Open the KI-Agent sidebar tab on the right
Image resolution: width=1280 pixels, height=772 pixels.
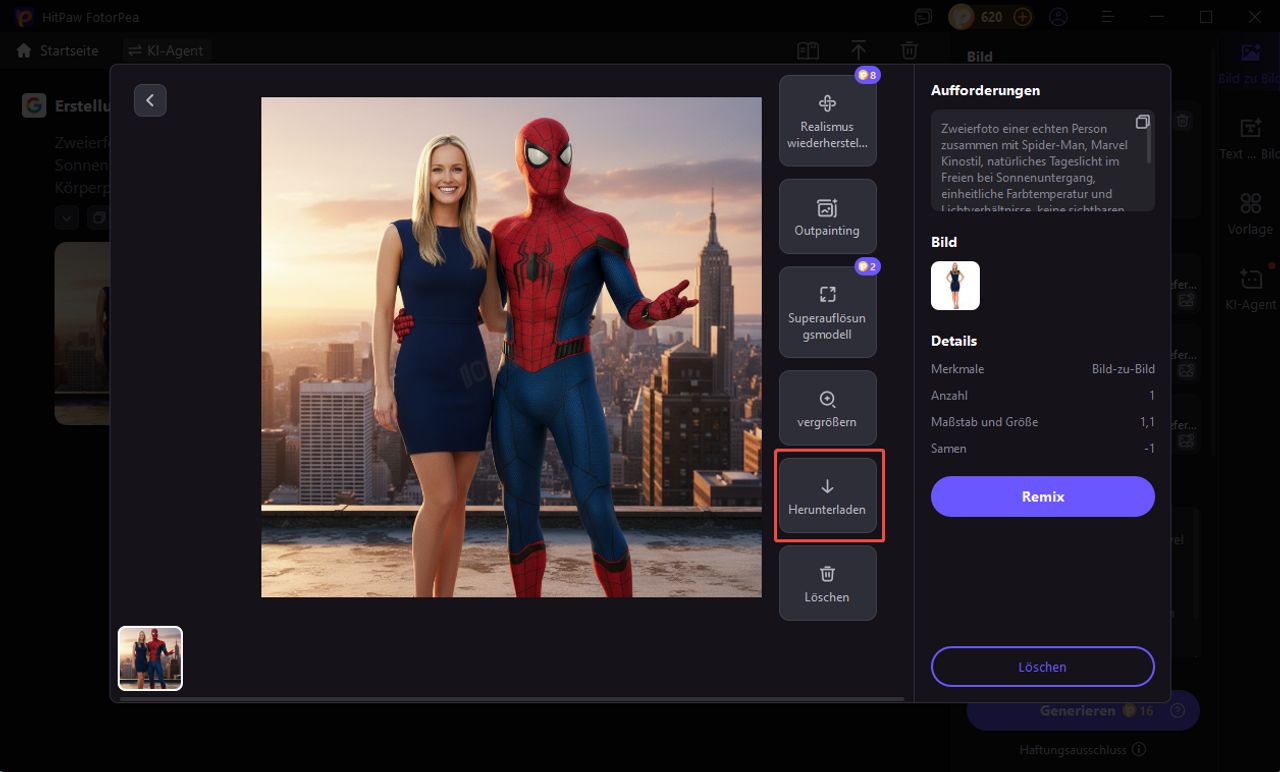[1250, 290]
